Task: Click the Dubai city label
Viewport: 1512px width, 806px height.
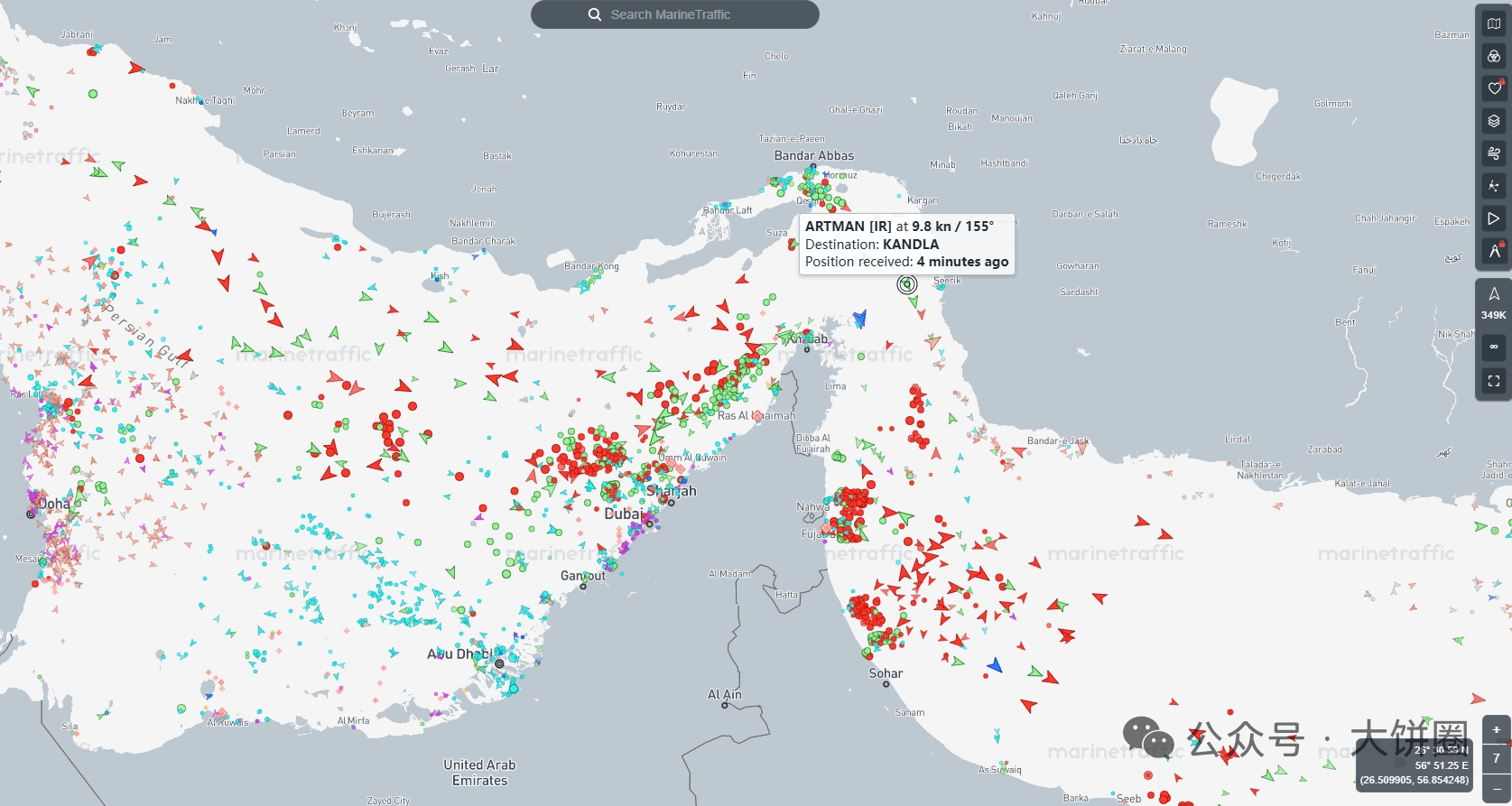Action: pyautogui.click(x=623, y=514)
